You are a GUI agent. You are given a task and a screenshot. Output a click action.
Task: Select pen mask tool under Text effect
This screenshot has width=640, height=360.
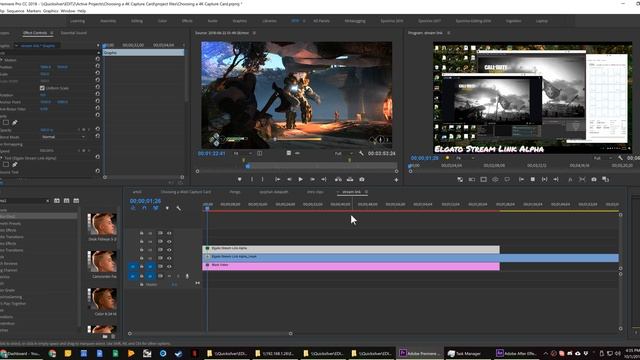click(x=15, y=164)
